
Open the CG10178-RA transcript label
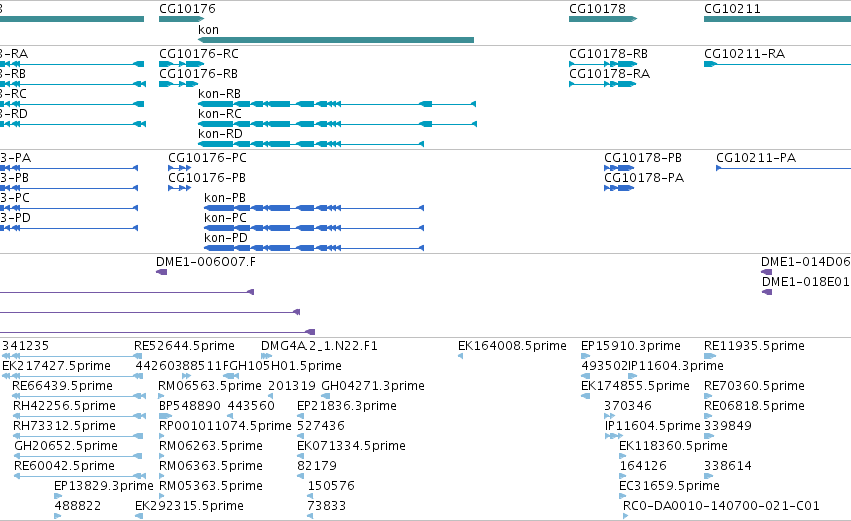tap(609, 74)
